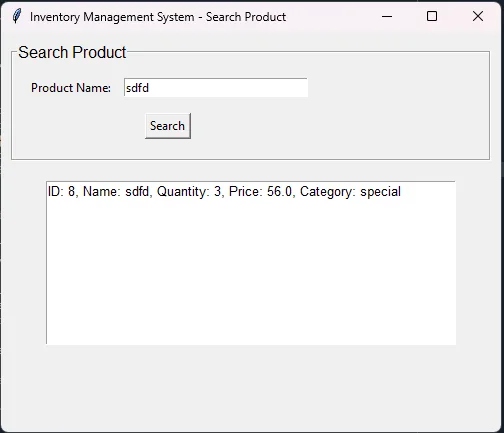The image size is (504, 433).
Task: Click "Category: special" in the results list
Action: coord(350,192)
